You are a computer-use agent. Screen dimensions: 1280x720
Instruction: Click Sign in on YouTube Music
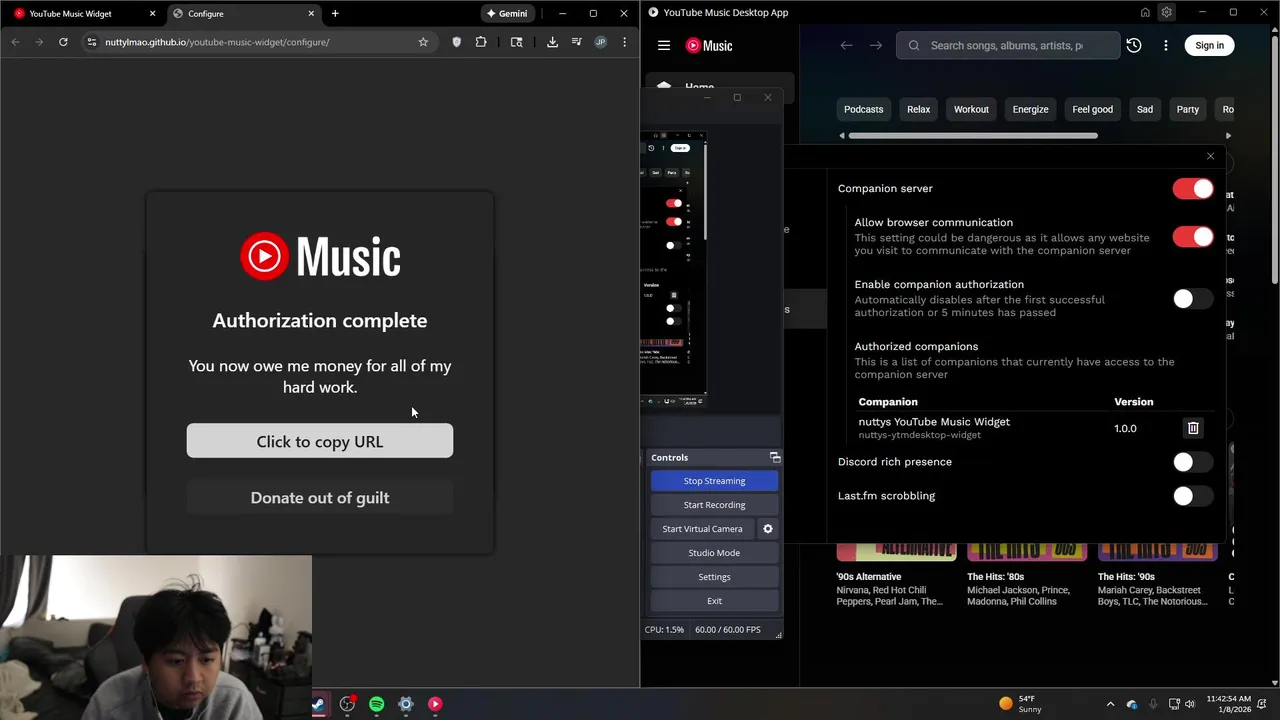(x=1209, y=45)
